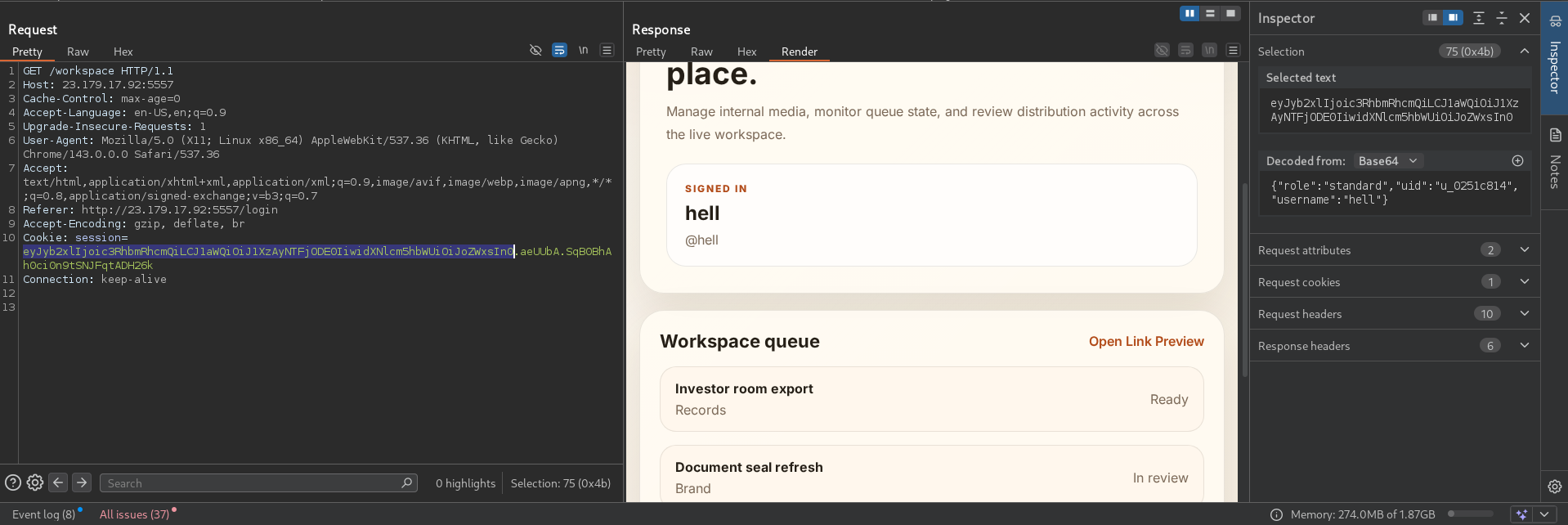Viewport: 1568px width, 525px height.
Task: Expand the Response headers section
Action: tap(1524, 346)
